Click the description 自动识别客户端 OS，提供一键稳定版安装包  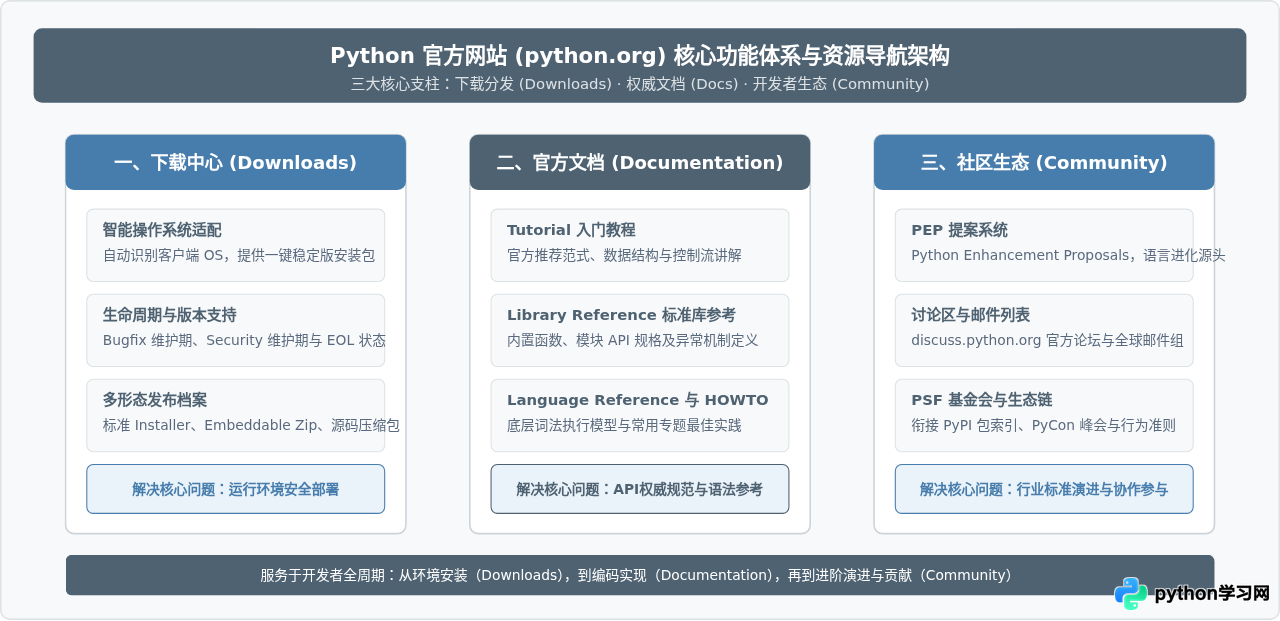[x=239, y=255]
